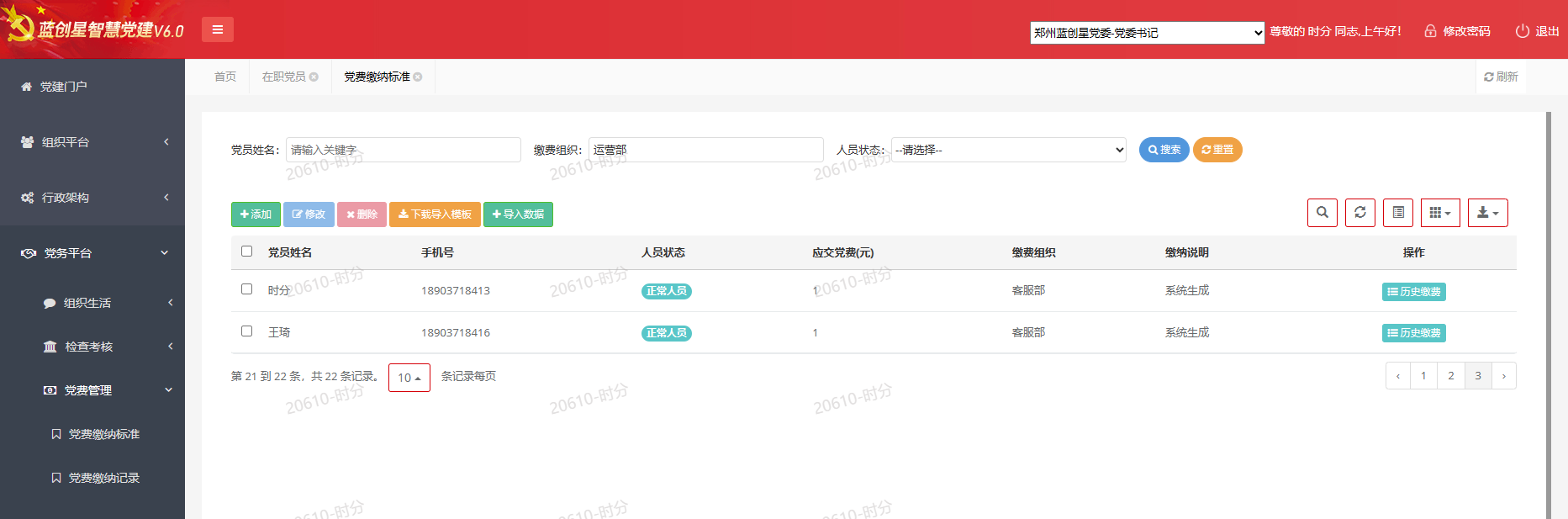Click the bank building icon beside 检查考核
Screen dimensions: 1568x519
click(x=50, y=347)
